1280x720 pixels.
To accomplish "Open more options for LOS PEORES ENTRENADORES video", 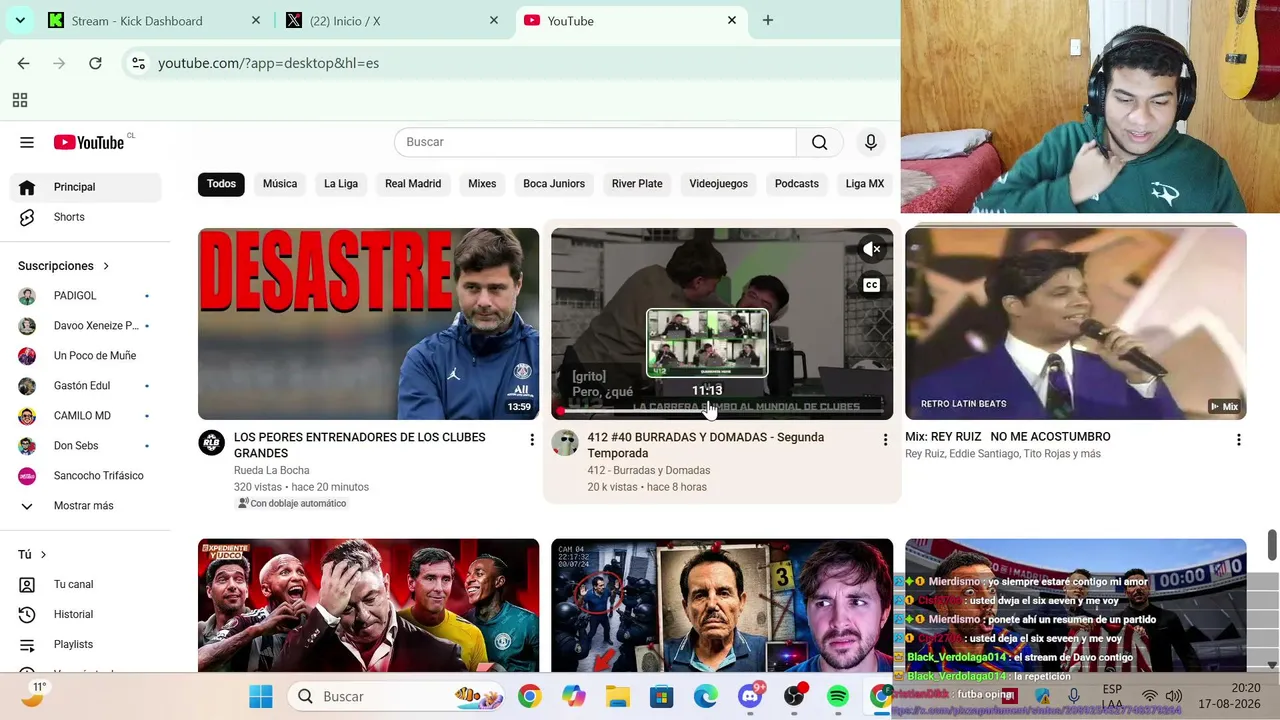I will [x=532, y=440].
